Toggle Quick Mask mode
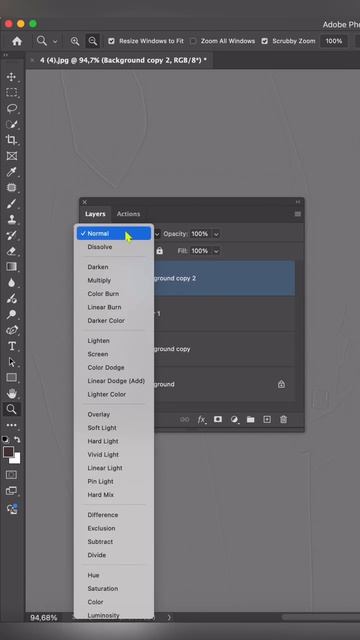The width and height of the screenshot is (360, 640). tap(11, 475)
